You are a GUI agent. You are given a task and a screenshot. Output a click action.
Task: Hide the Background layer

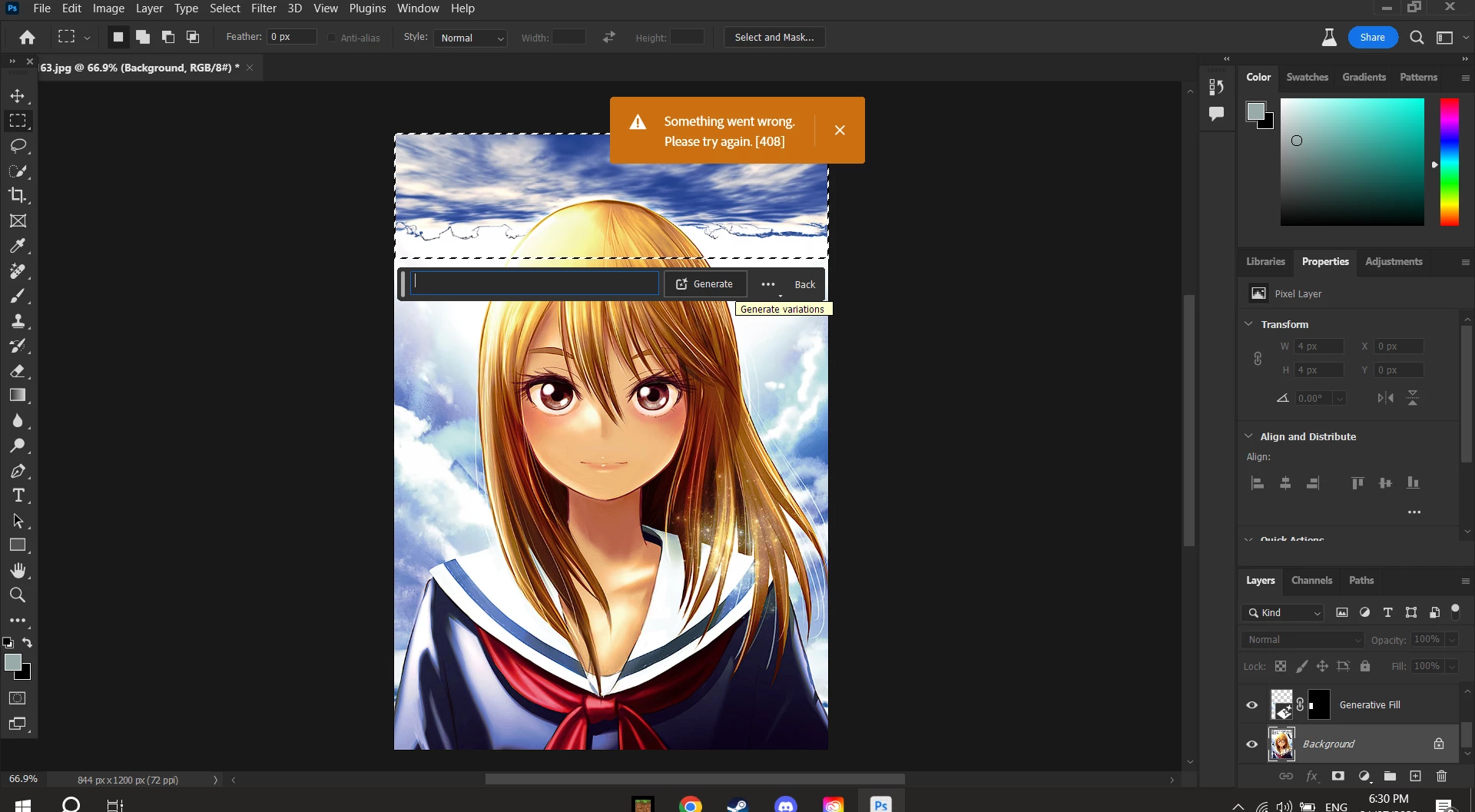click(1252, 744)
